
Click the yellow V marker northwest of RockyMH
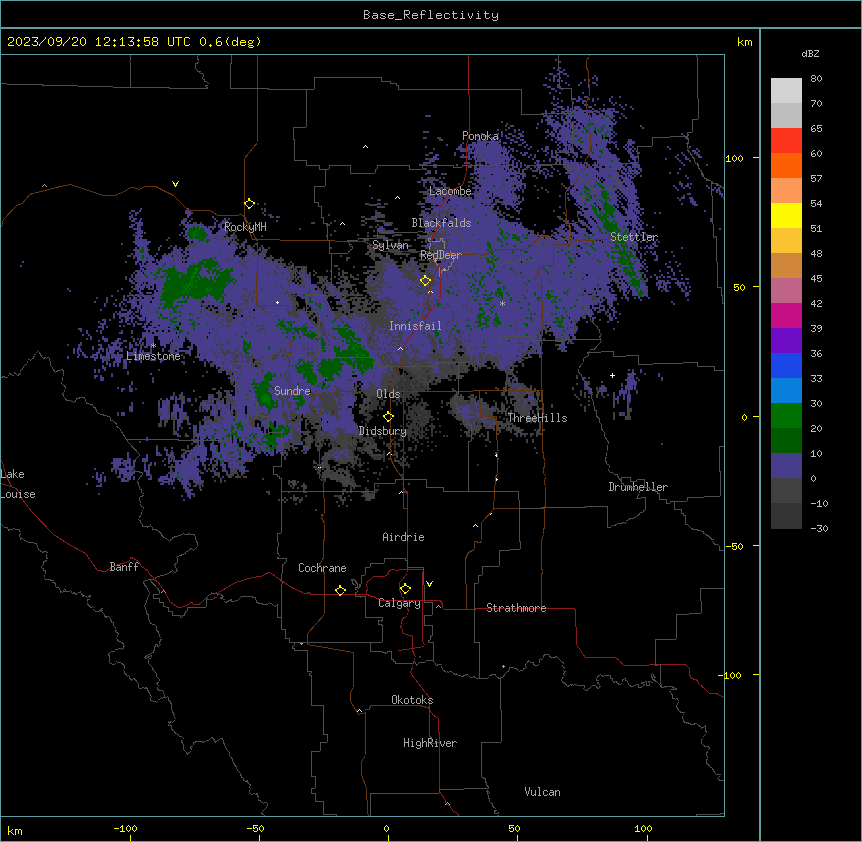[x=175, y=184]
